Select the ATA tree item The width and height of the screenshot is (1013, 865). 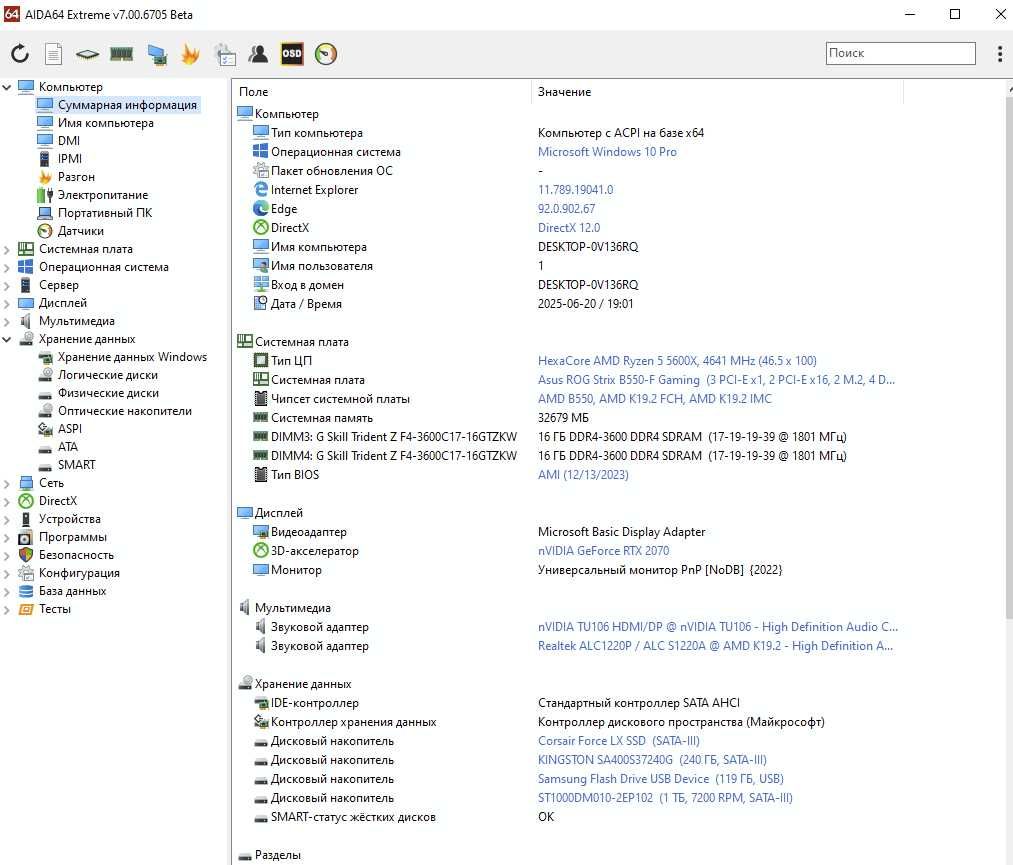tap(67, 447)
